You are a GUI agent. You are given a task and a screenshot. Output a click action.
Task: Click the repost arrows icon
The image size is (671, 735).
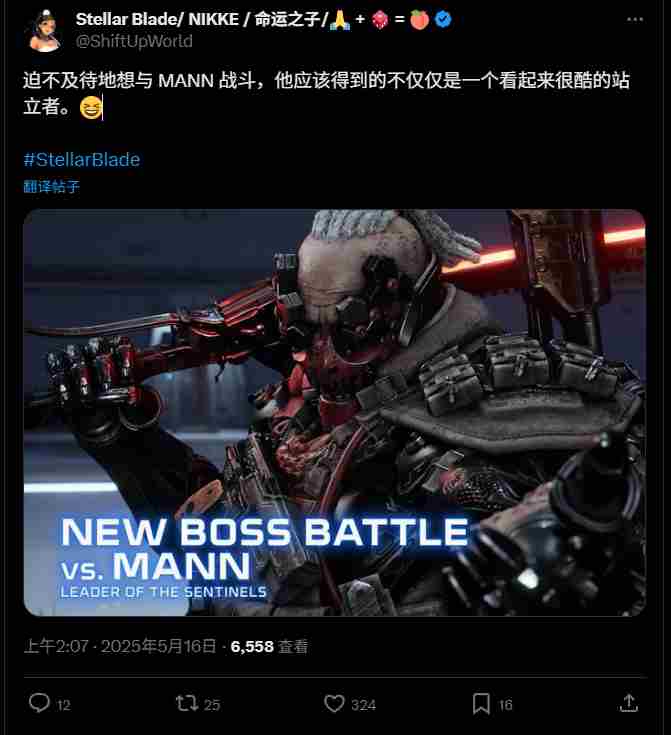click(186, 704)
